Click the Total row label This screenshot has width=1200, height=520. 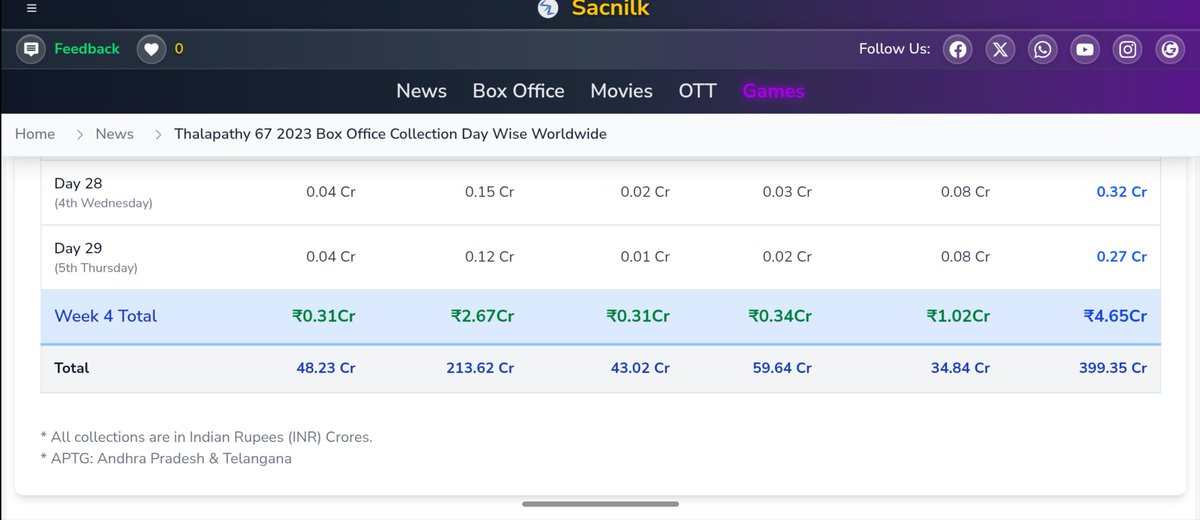coord(72,368)
